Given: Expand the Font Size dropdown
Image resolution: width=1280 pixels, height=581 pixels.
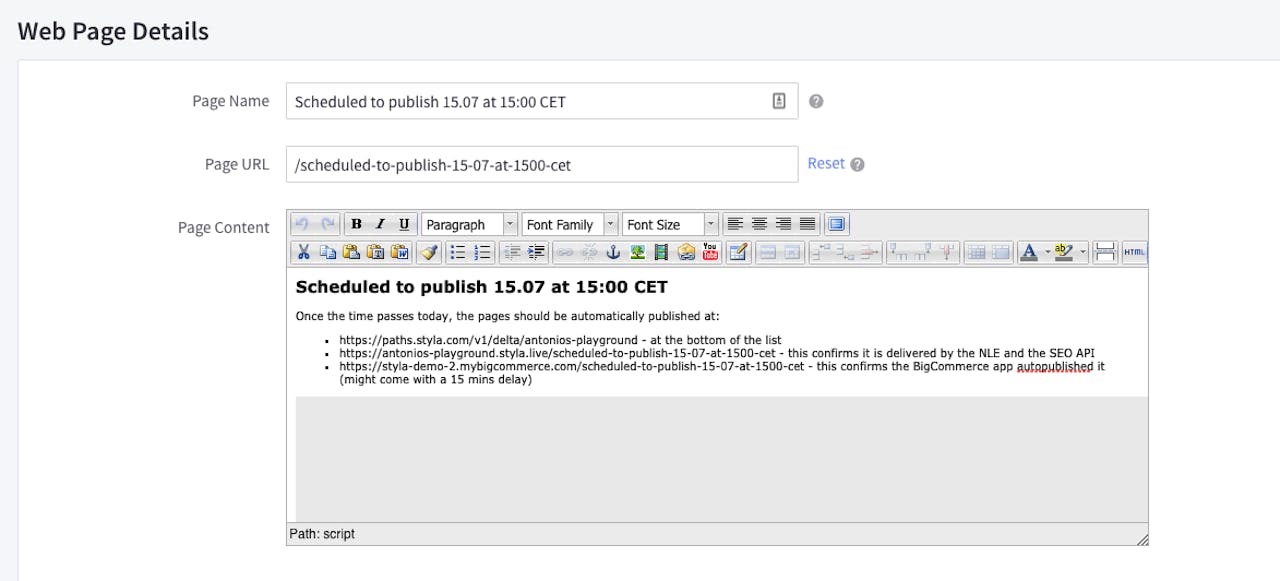Looking at the screenshot, I should pos(669,224).
